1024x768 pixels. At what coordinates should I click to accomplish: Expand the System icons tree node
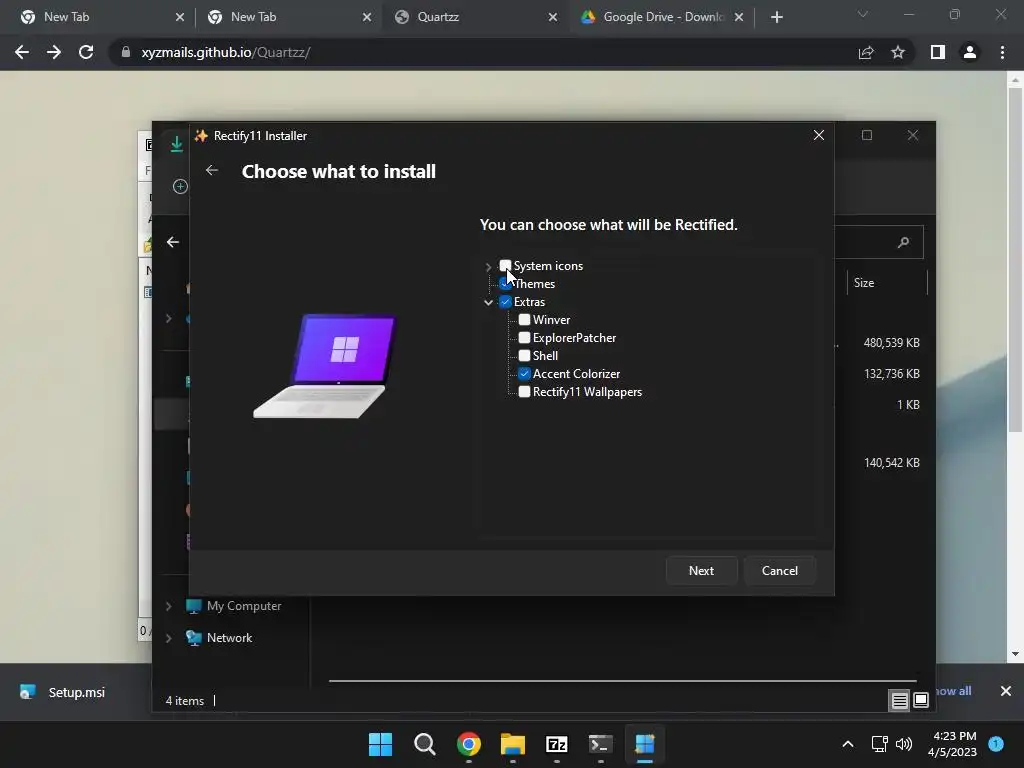(x=488, y=266)
